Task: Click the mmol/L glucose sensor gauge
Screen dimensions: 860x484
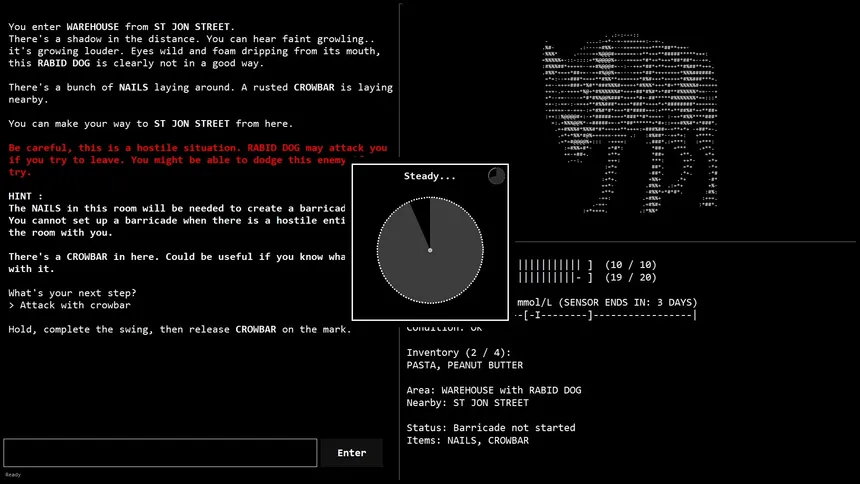Action: (606, 315)
